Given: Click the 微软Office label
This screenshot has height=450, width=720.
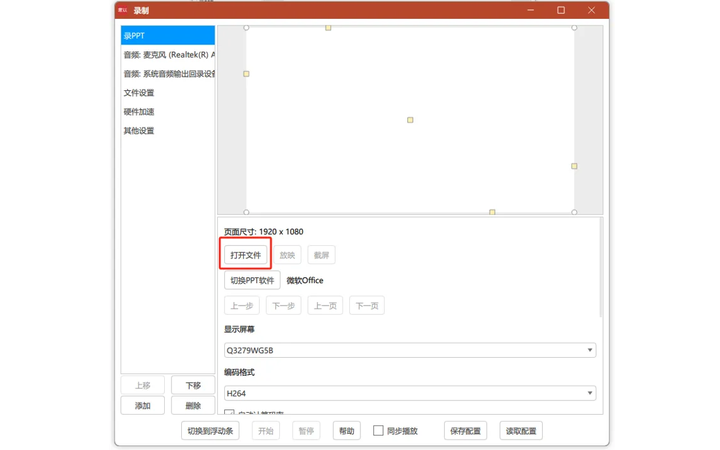Looking at the screenshot, I should (x=305, y=280).
